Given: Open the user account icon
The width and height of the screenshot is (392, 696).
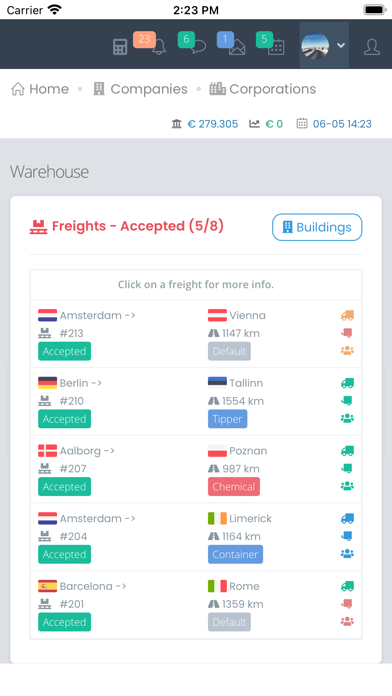Looking at the screenshot, I should click(372, 47).
